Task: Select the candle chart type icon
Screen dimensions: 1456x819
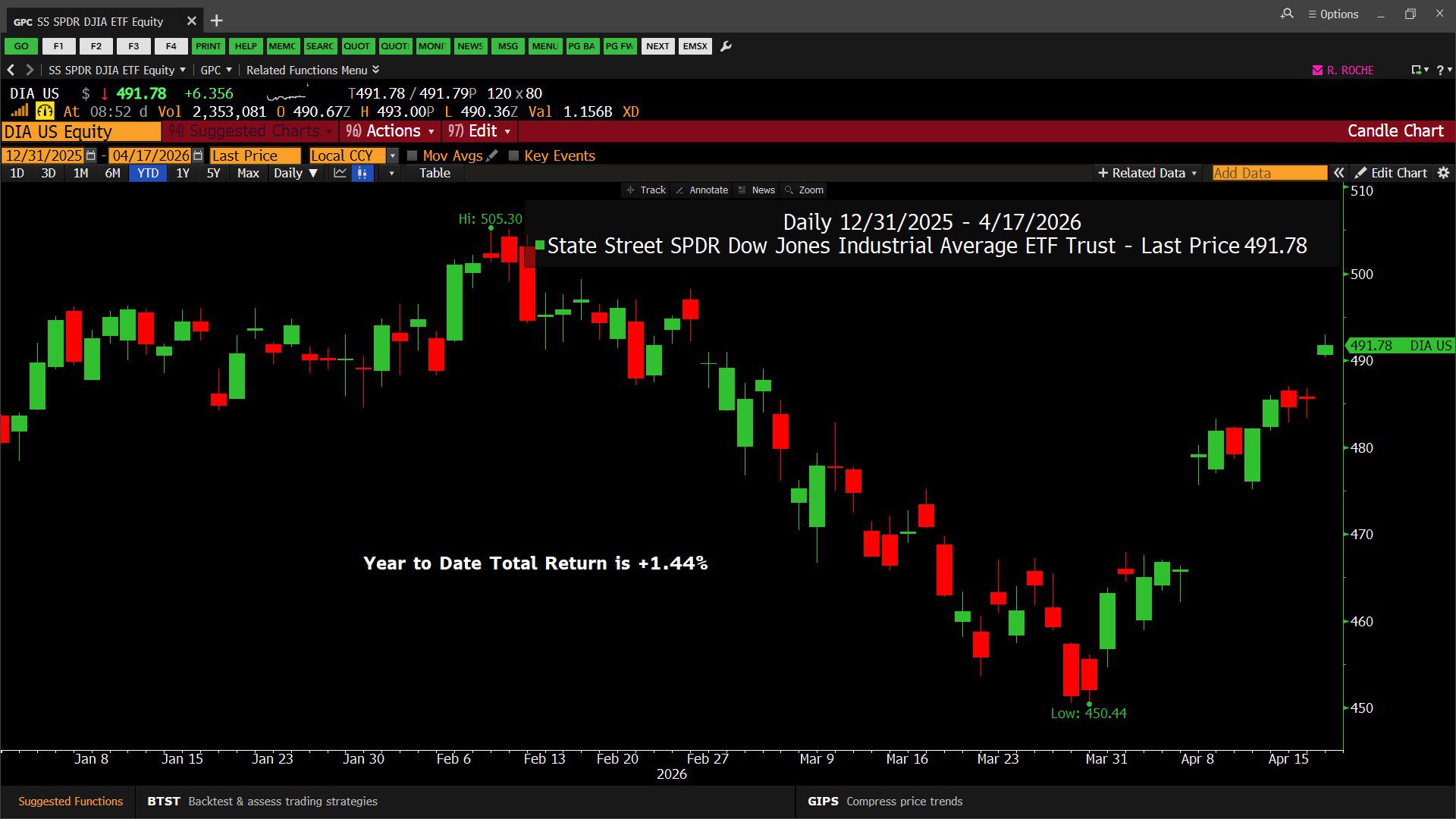Action: [362, 173]
